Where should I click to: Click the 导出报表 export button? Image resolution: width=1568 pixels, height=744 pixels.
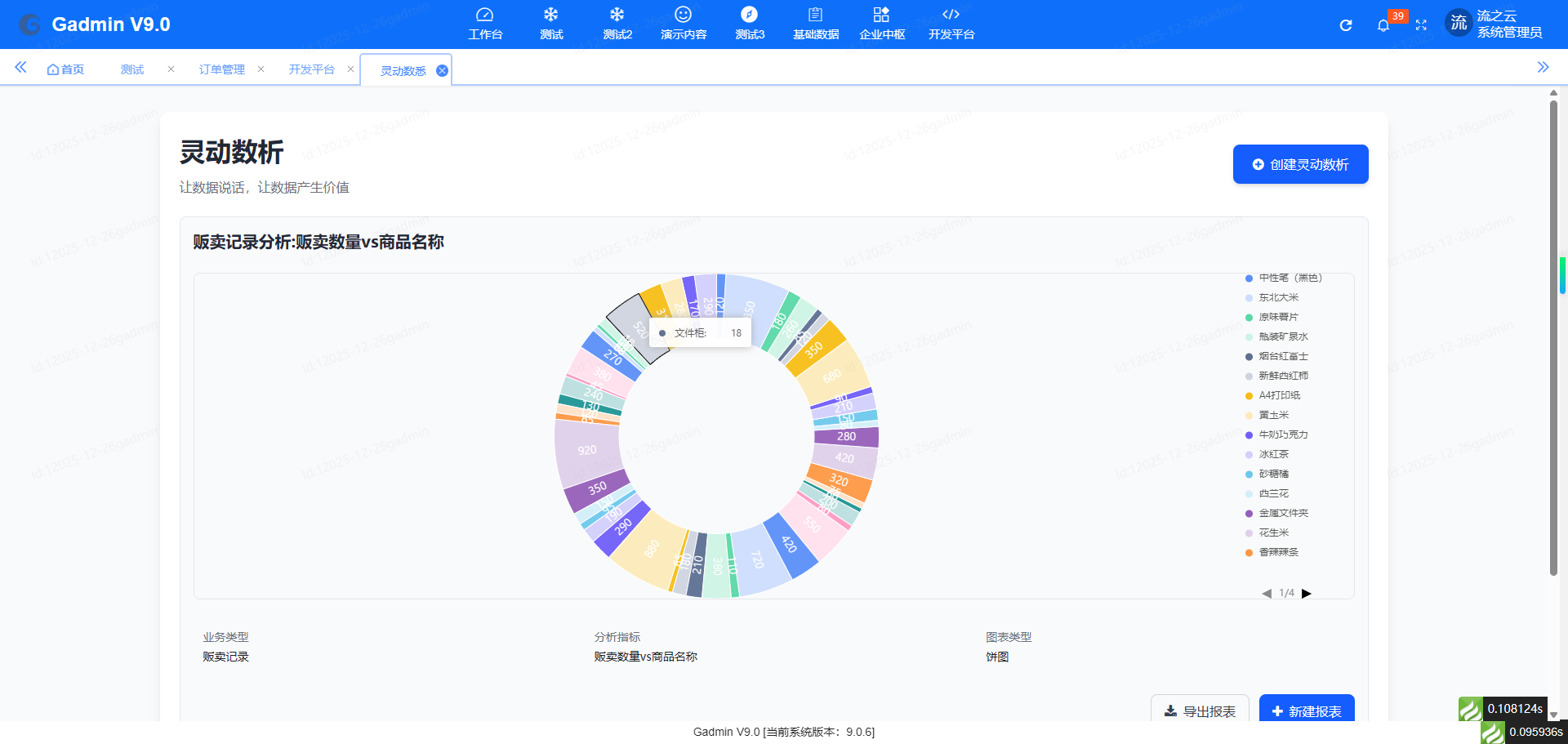click(x=1199, y=711)
